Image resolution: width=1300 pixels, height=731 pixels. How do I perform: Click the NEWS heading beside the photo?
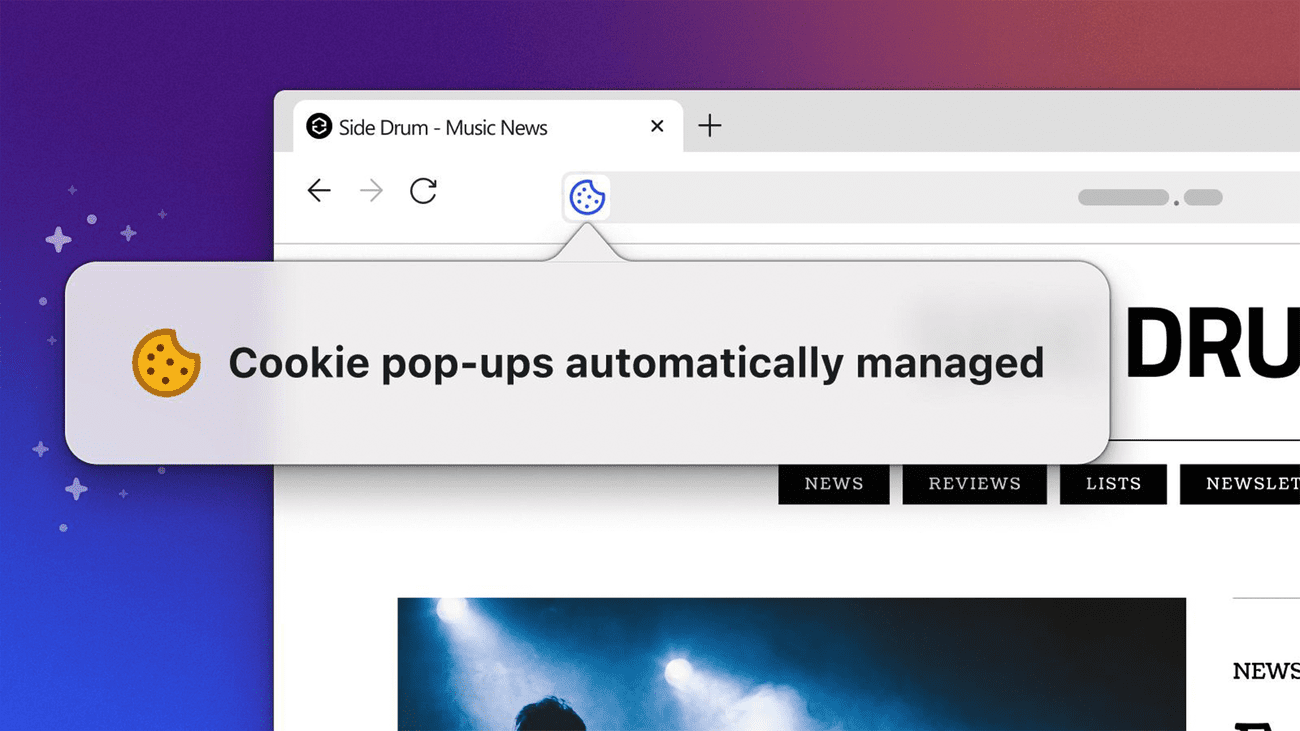(1263, 670)
